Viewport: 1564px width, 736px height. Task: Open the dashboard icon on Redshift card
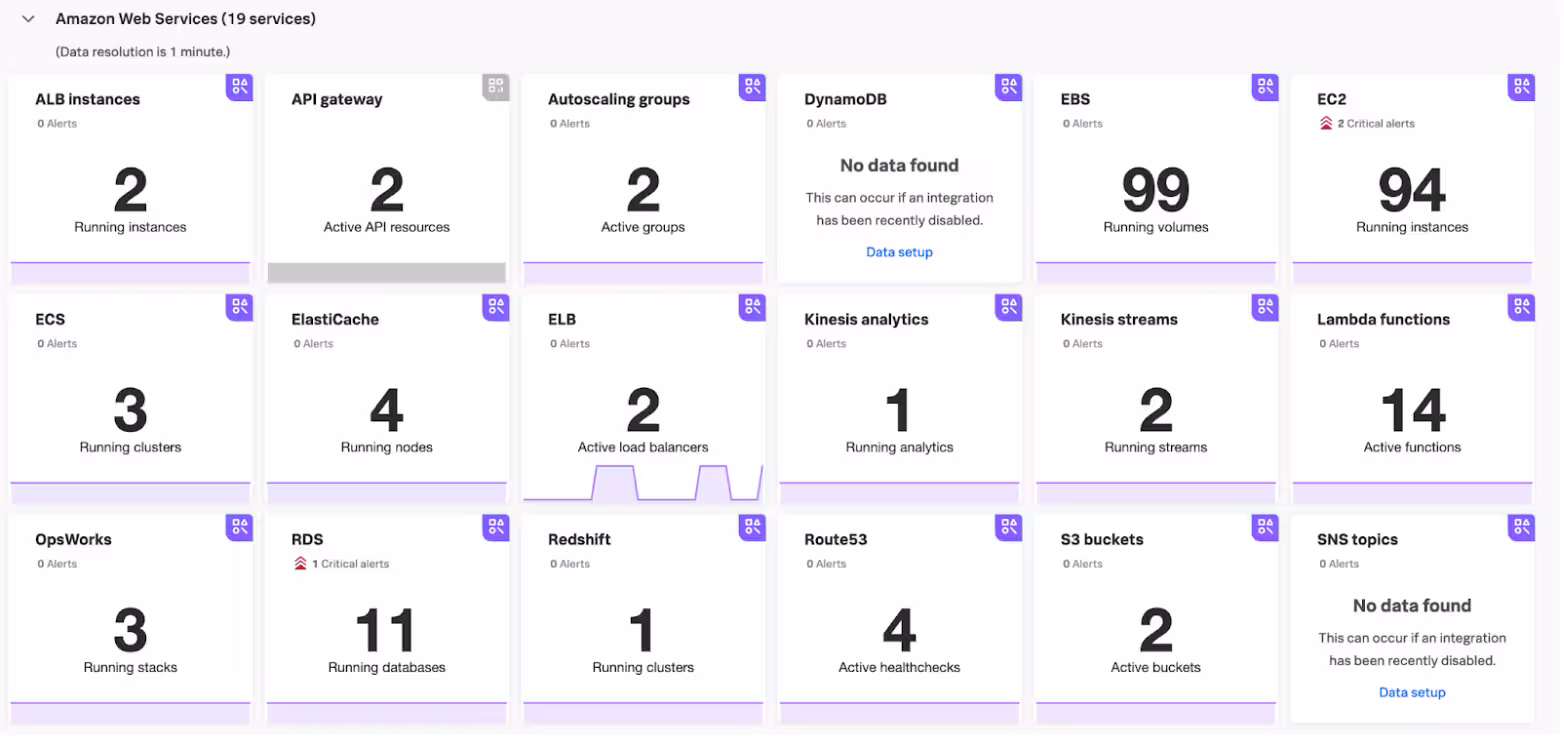point(752,527)
